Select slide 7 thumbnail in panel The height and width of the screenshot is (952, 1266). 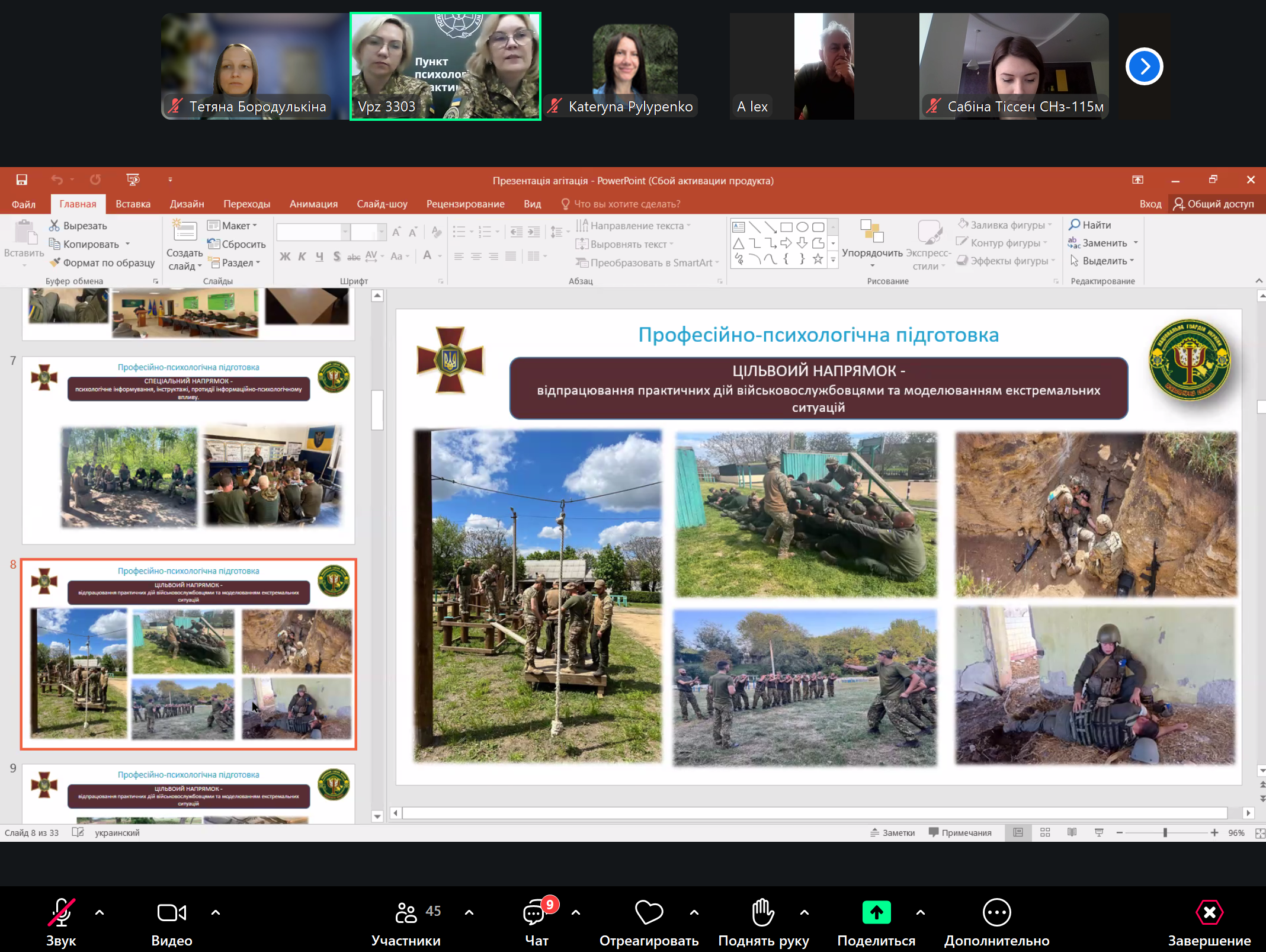pyautogui.click(x=188, y=450)
